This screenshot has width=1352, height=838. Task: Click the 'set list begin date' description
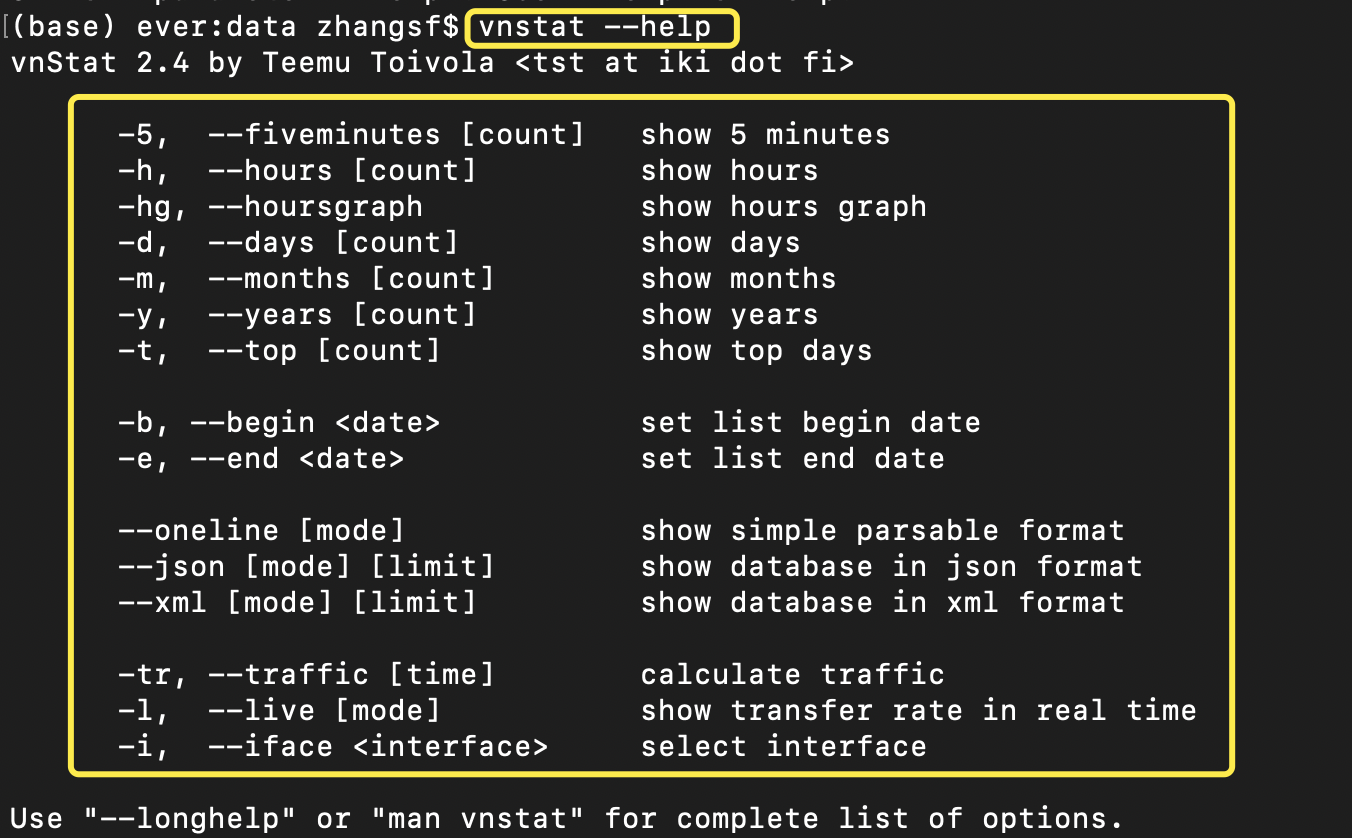coord(811,423)
